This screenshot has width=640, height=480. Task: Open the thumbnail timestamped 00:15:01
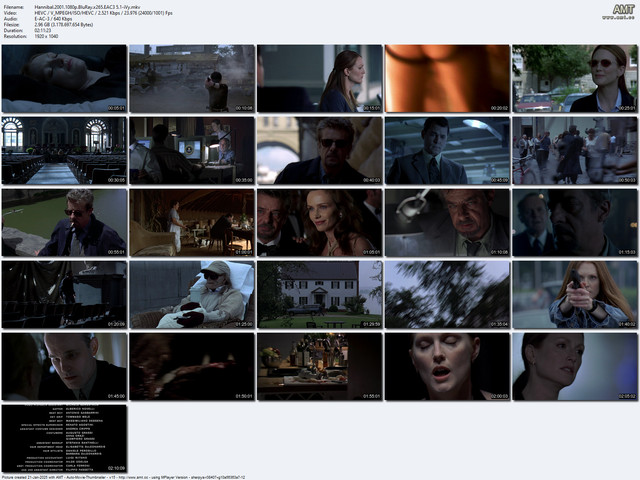tap(320, 78)
